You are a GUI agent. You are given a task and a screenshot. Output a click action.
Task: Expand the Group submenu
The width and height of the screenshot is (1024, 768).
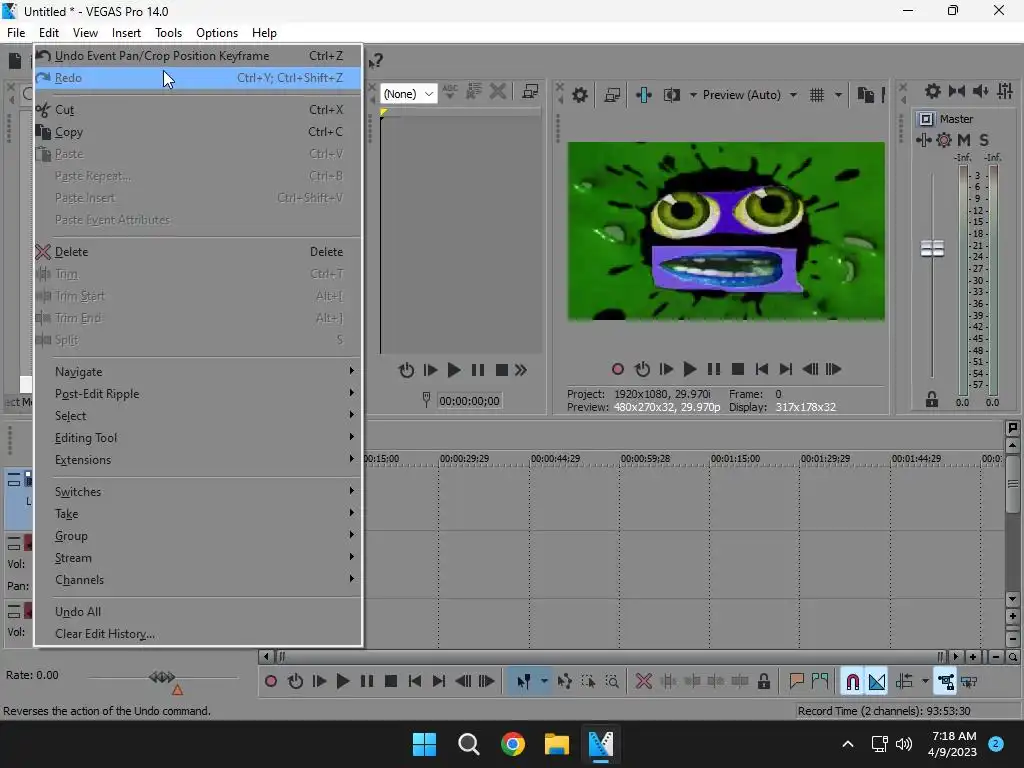tap(197, 536)
